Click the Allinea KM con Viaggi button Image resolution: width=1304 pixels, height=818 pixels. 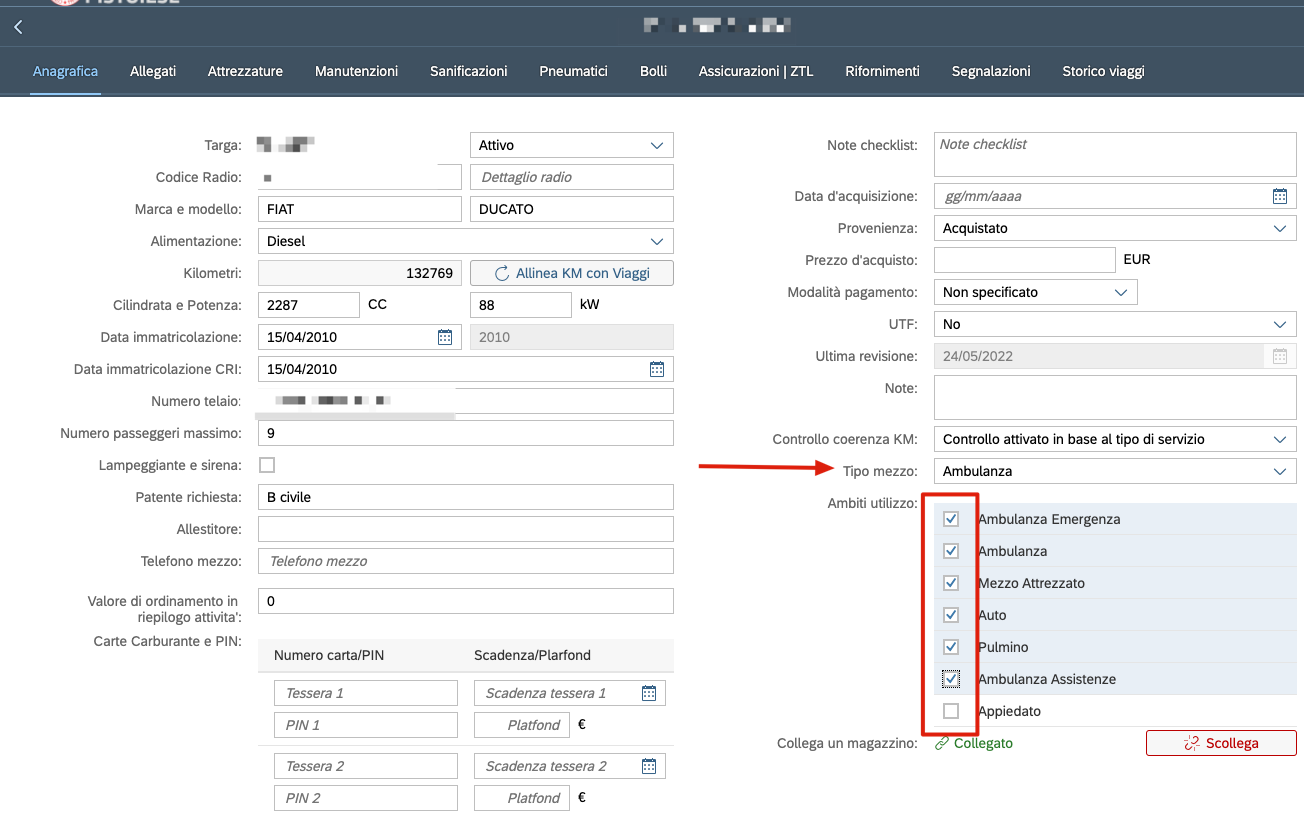coord(572,273)
